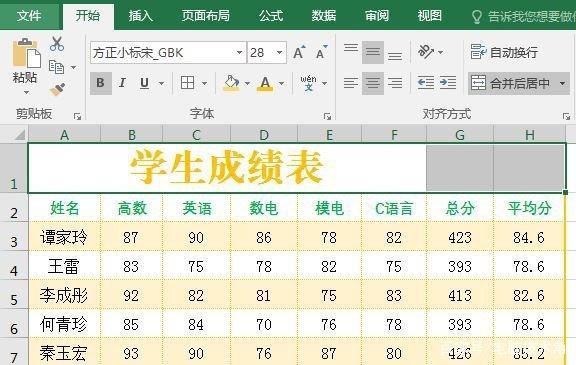Click the Paste clipboard icon

tap(26, 54)
